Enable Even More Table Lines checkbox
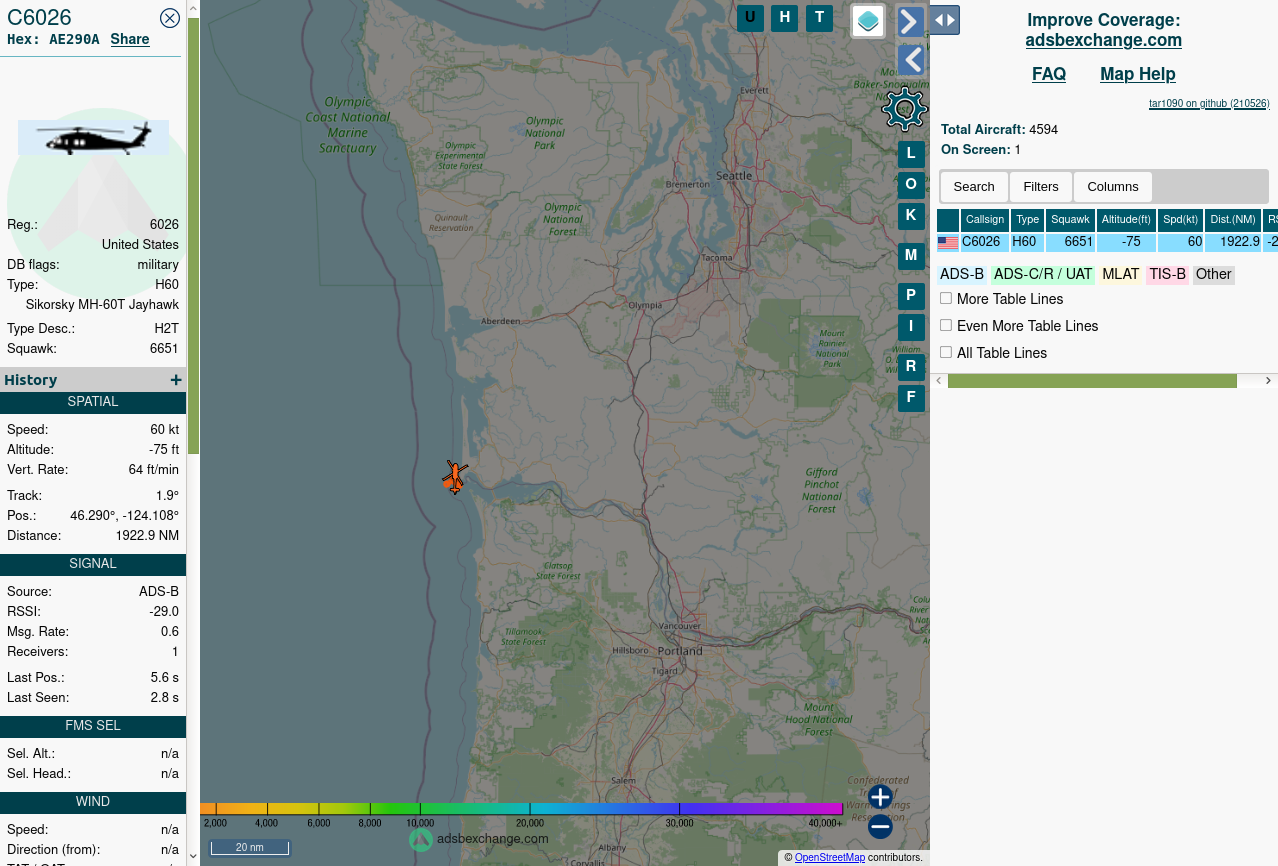1278x866 pixels. [x=946, y=325]
